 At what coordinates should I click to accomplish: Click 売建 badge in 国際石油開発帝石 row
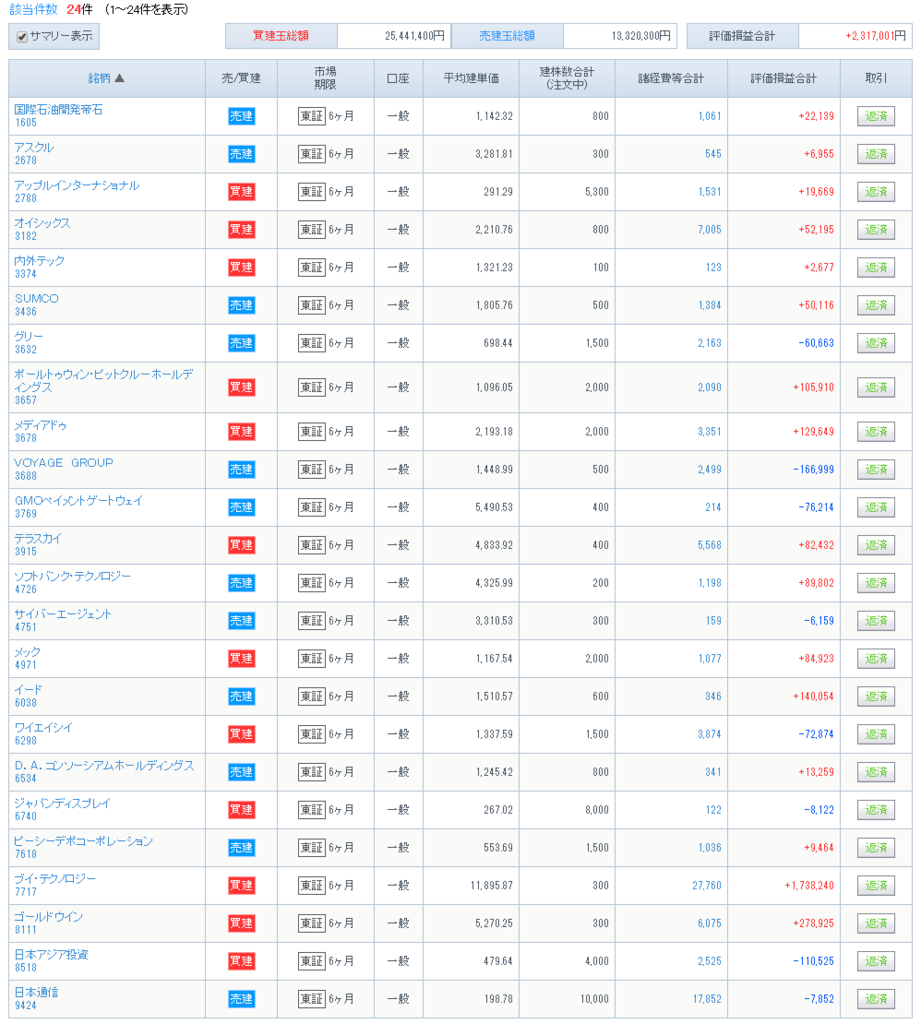241,116
